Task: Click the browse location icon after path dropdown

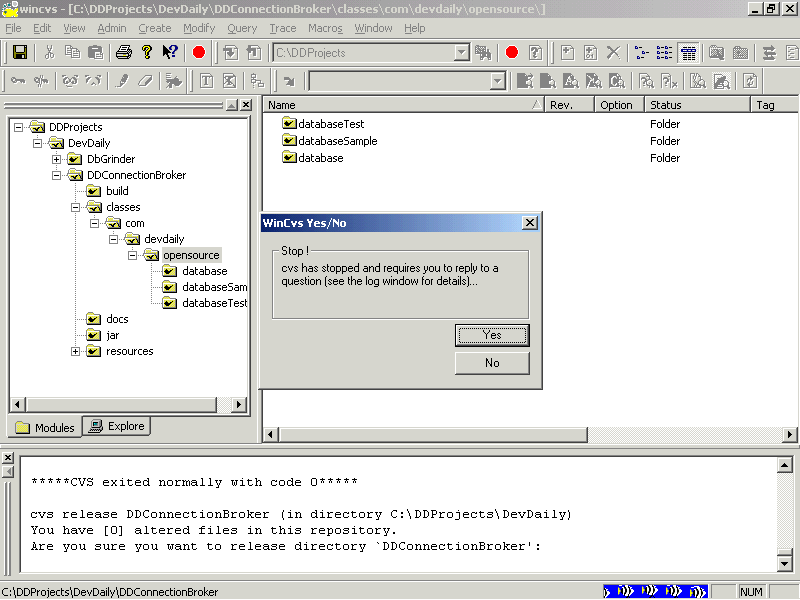Action: [x=483, y=53]
